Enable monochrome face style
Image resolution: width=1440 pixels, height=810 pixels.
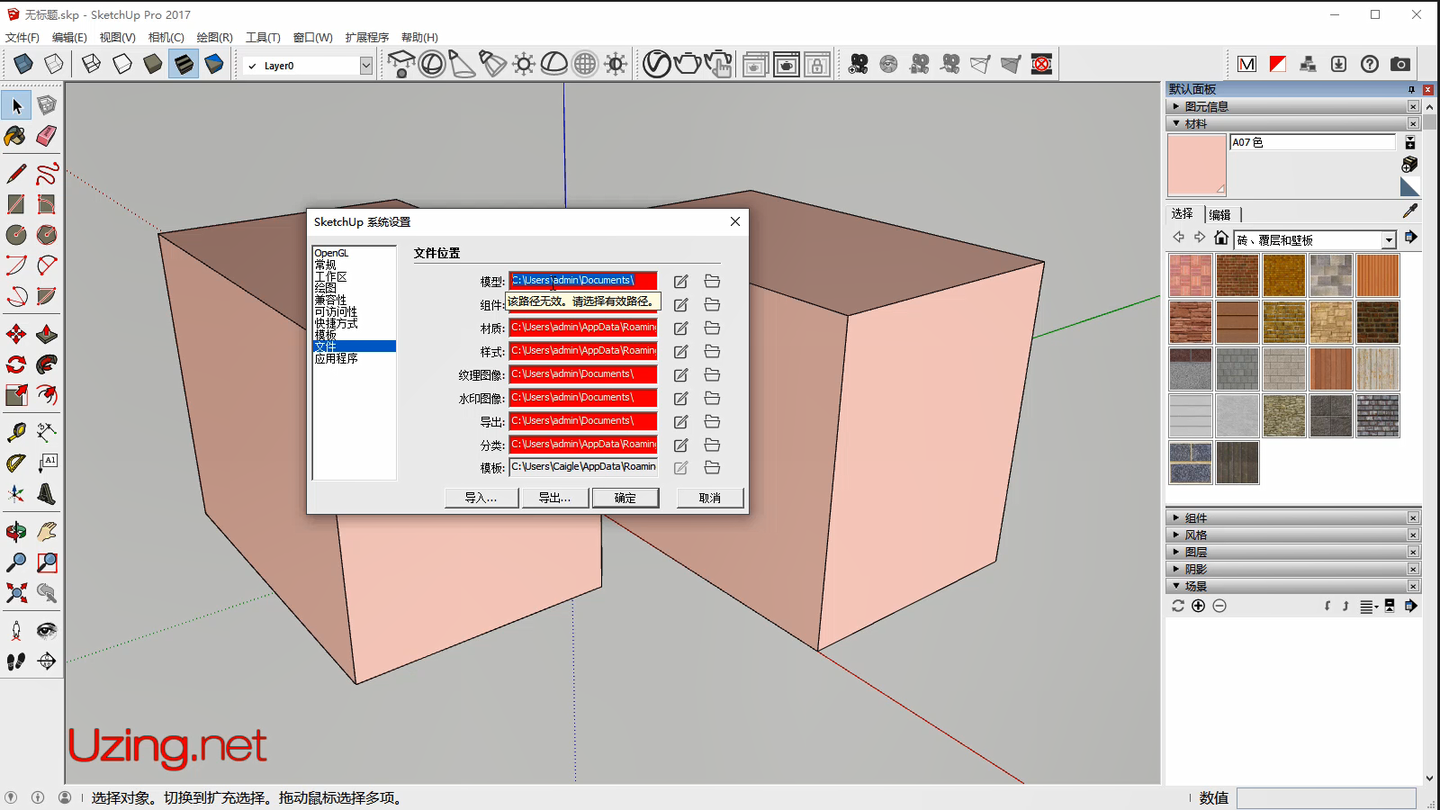pos(214,64)
